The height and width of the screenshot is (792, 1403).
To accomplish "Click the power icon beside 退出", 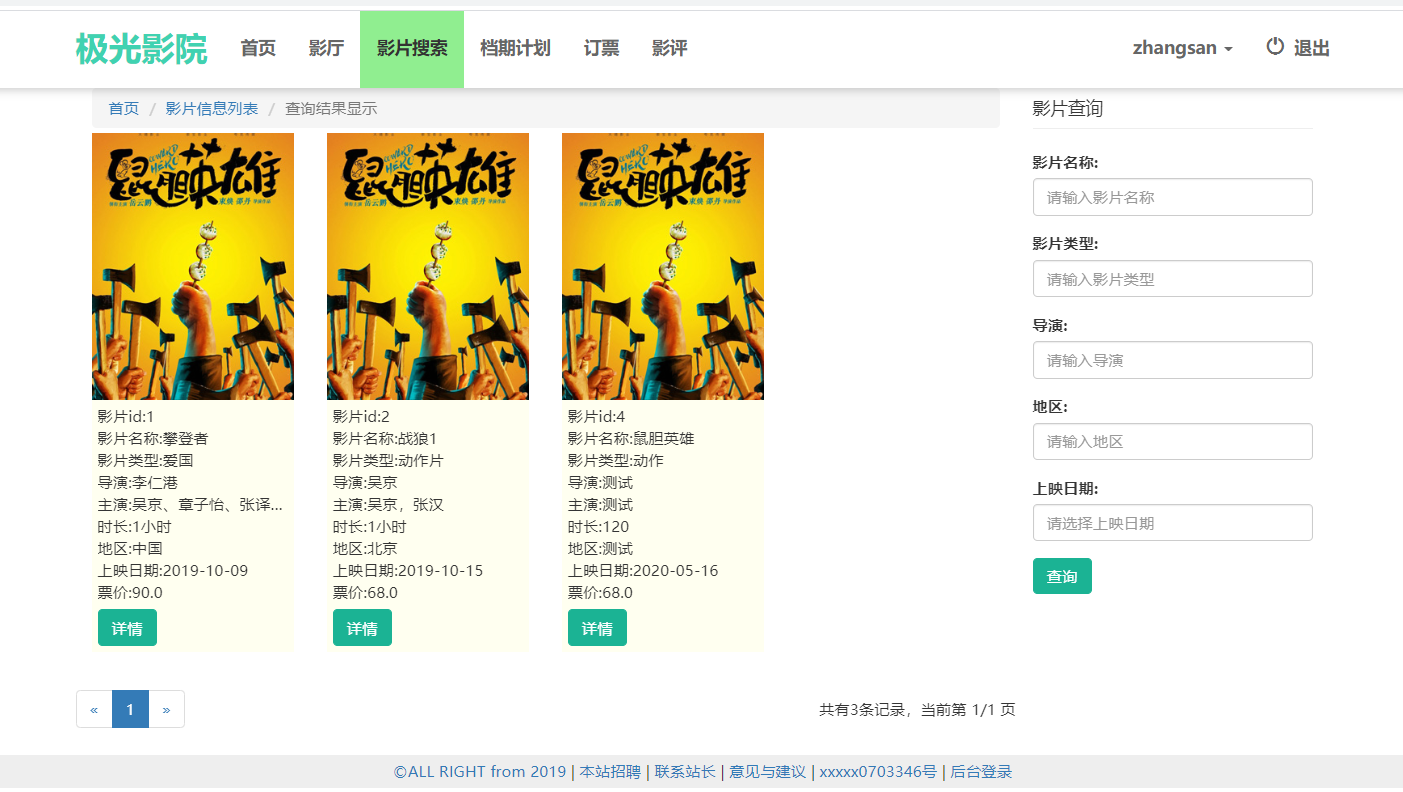I will (1275, 47).
